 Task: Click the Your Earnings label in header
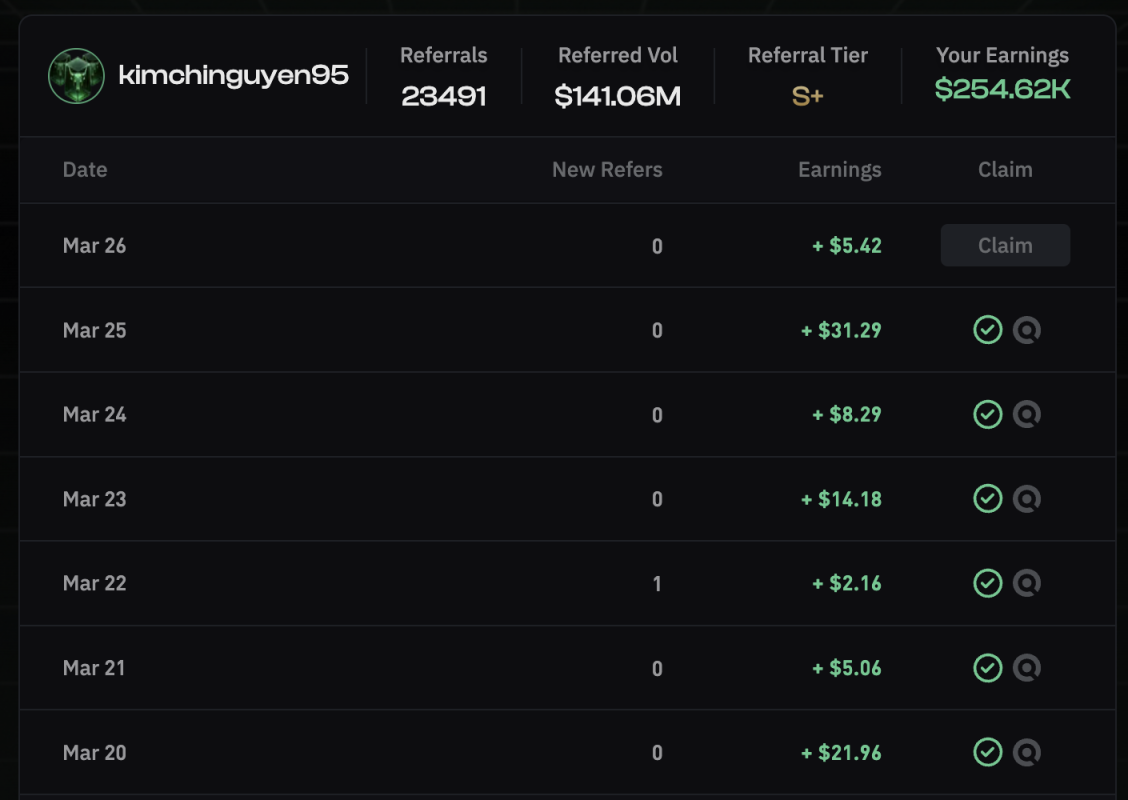pos(1002,55)
